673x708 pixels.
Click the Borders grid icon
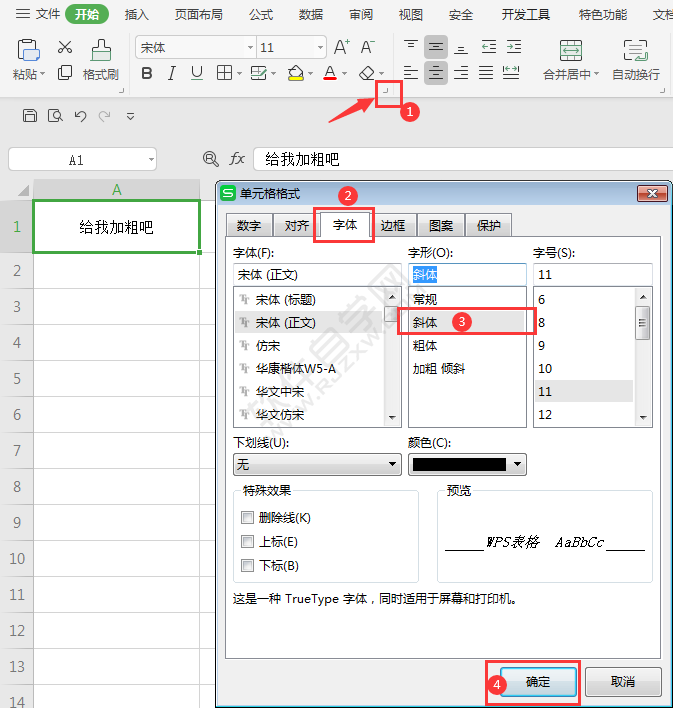click(224, 72)
